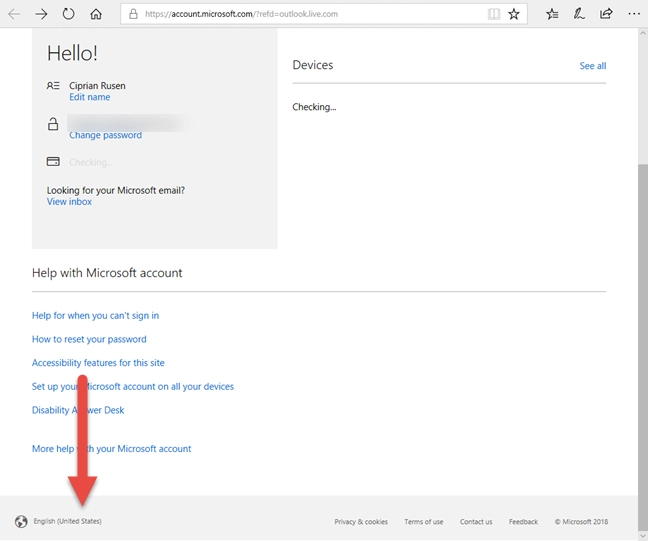
Task: Change language English (United States)
Action: (67, 522)
